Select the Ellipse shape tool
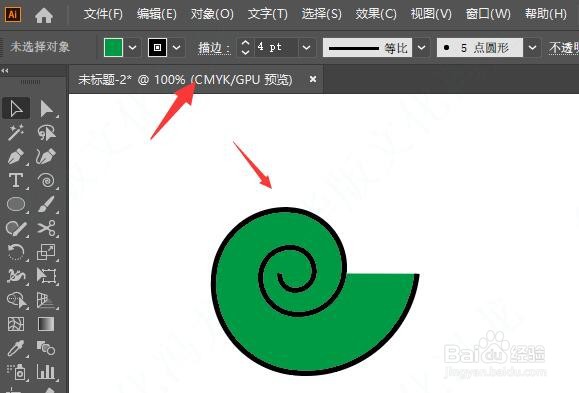Image resolution: width=579 pixels, height=393 pixels. [16, 204]
